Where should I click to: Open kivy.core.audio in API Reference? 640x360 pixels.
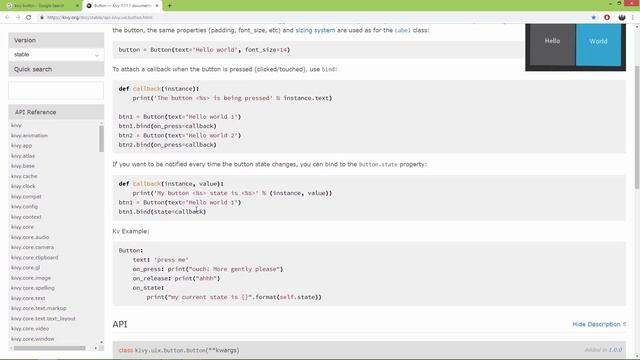pyautogui.click(x=30, y=237)
